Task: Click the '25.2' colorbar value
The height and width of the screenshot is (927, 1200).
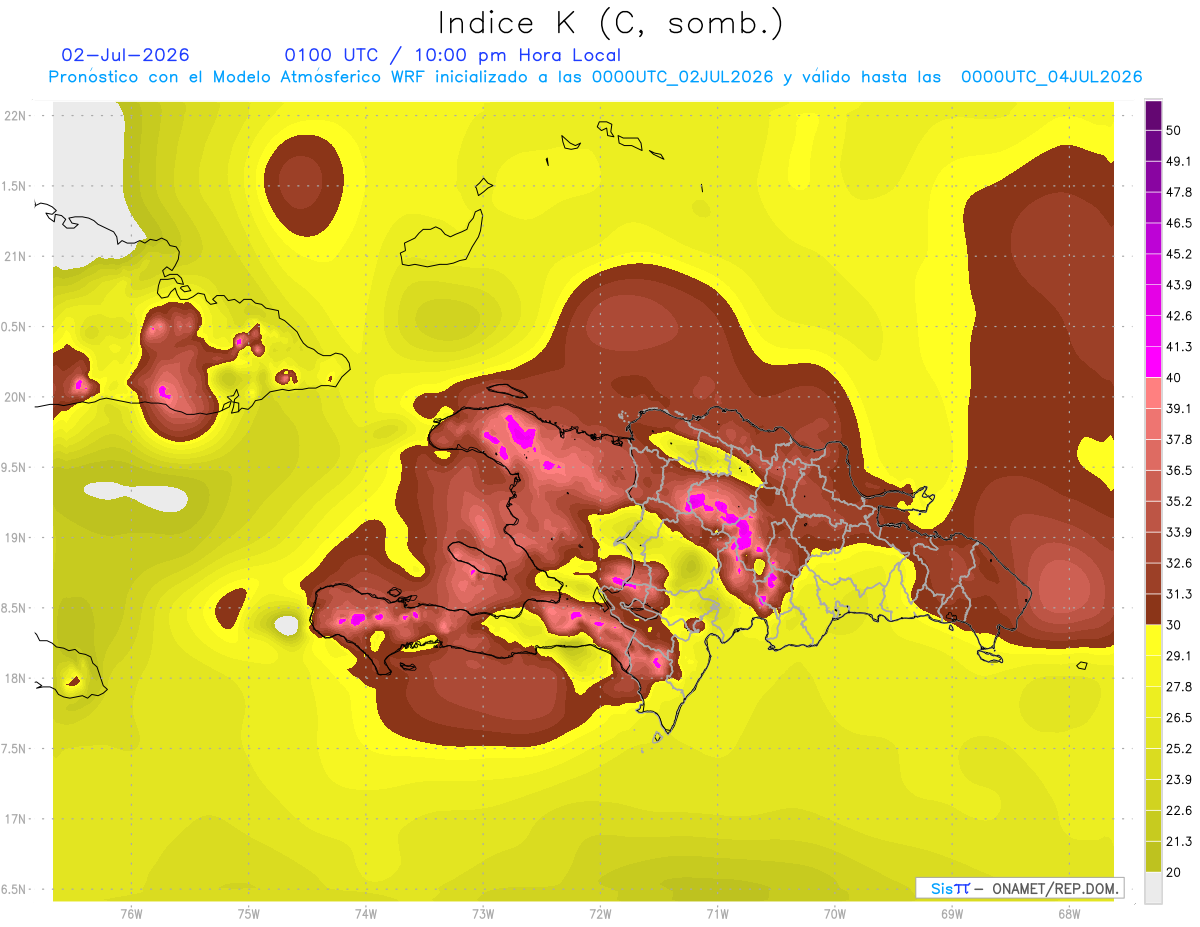Action: click(1179, 749)
